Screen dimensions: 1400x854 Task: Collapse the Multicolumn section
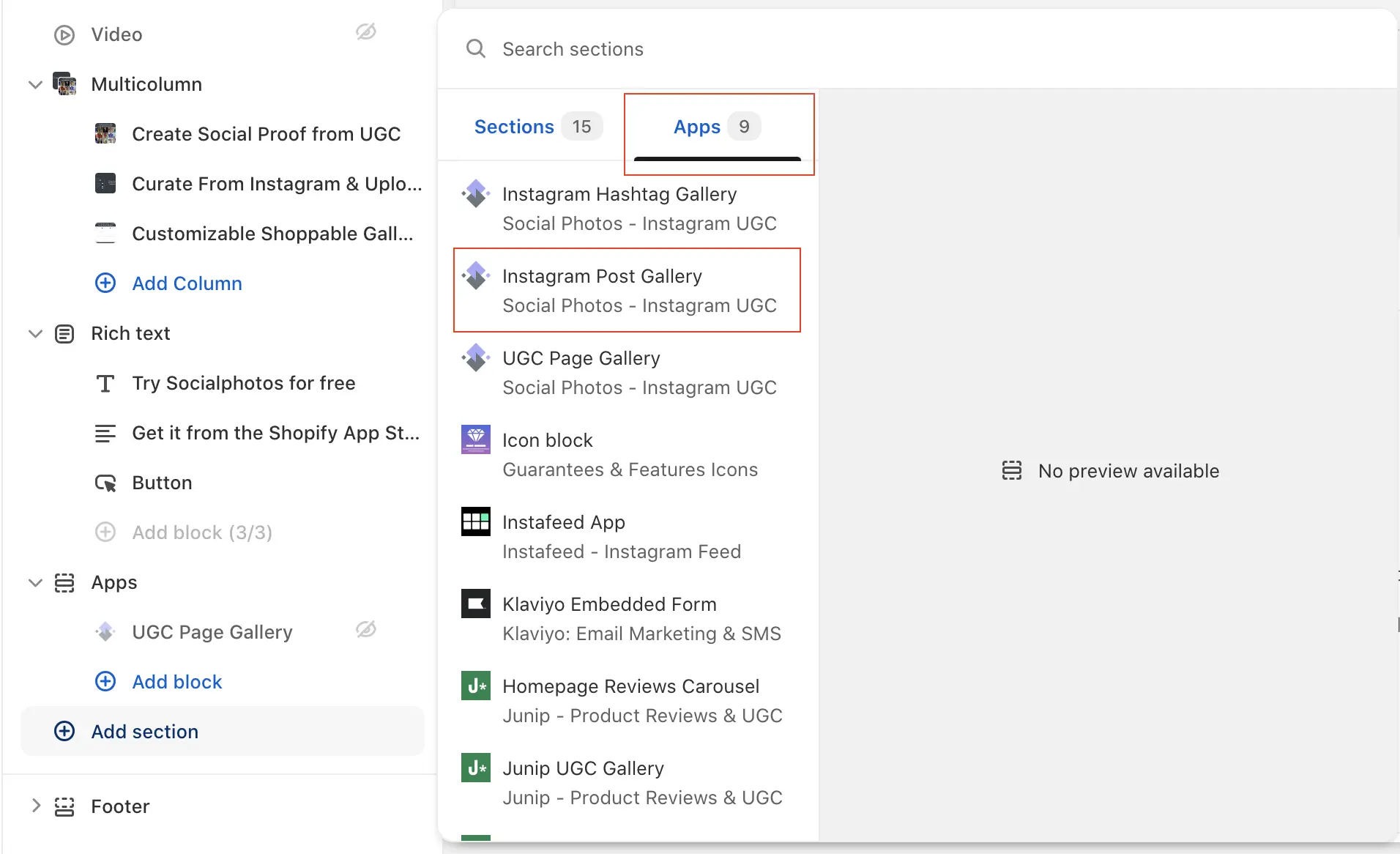[x=35, y=84]
